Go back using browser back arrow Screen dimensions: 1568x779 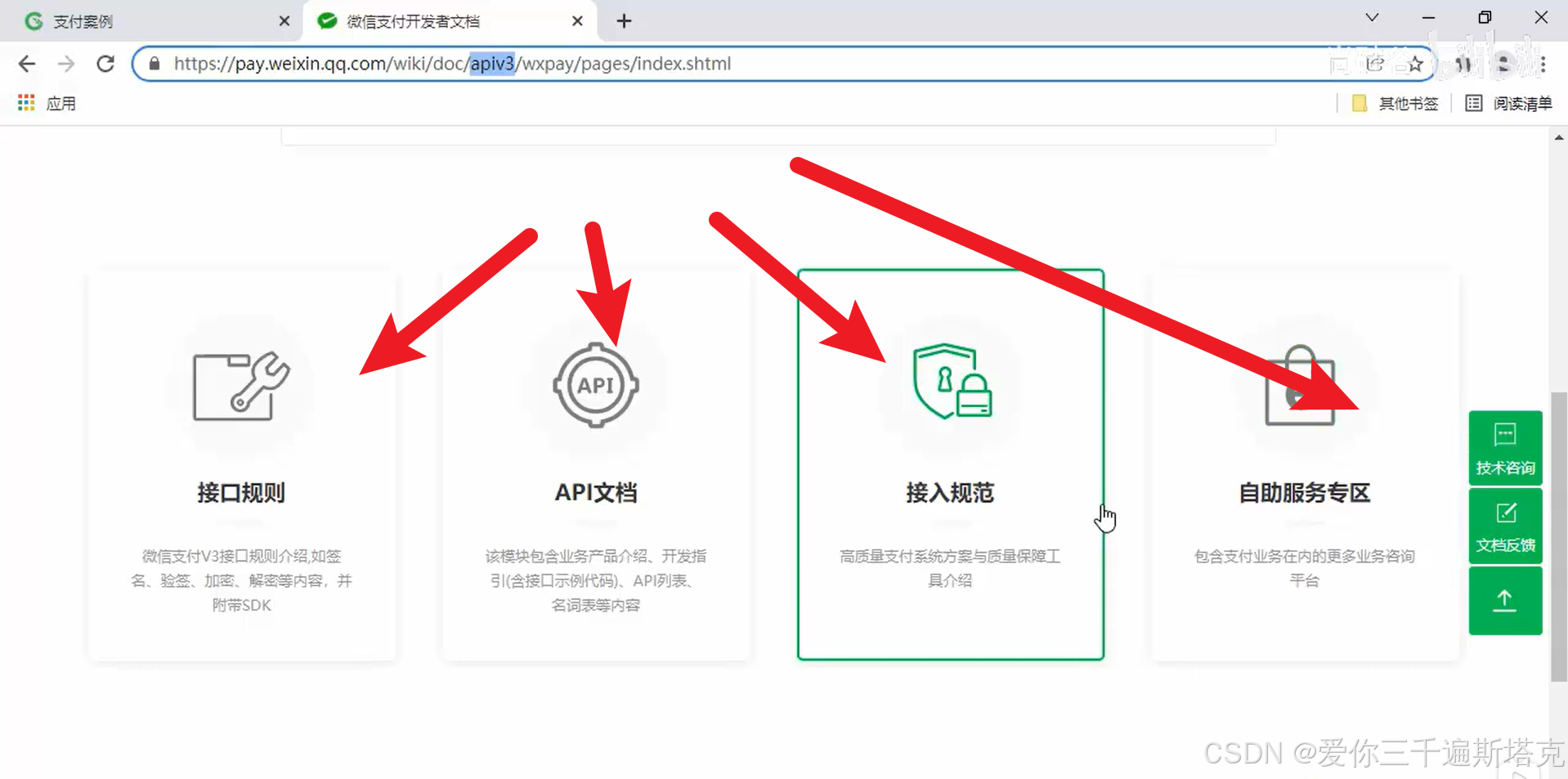click(x=27, y=64)
